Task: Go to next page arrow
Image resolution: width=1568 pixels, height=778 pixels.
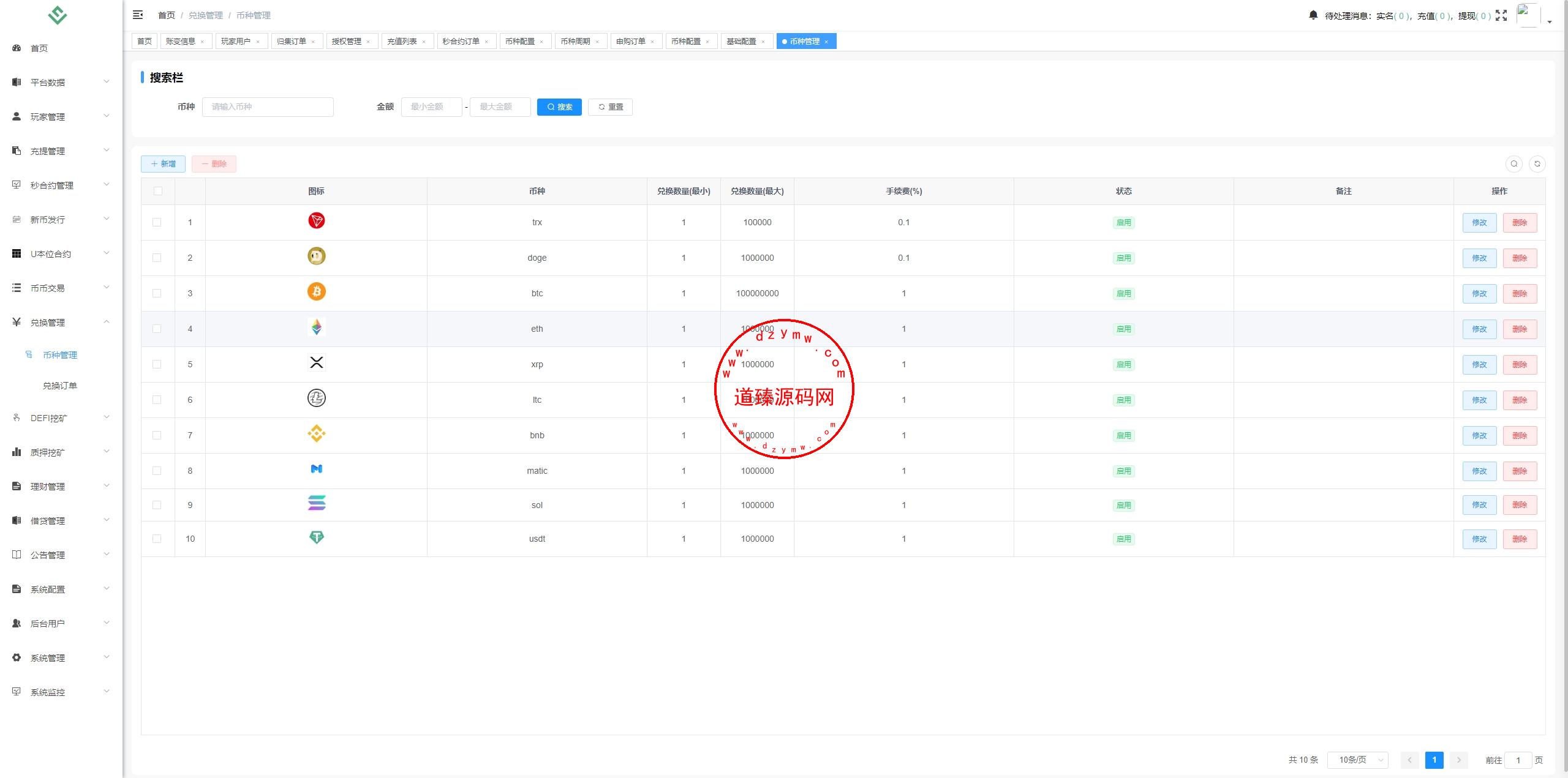Action: [1459, 760]
